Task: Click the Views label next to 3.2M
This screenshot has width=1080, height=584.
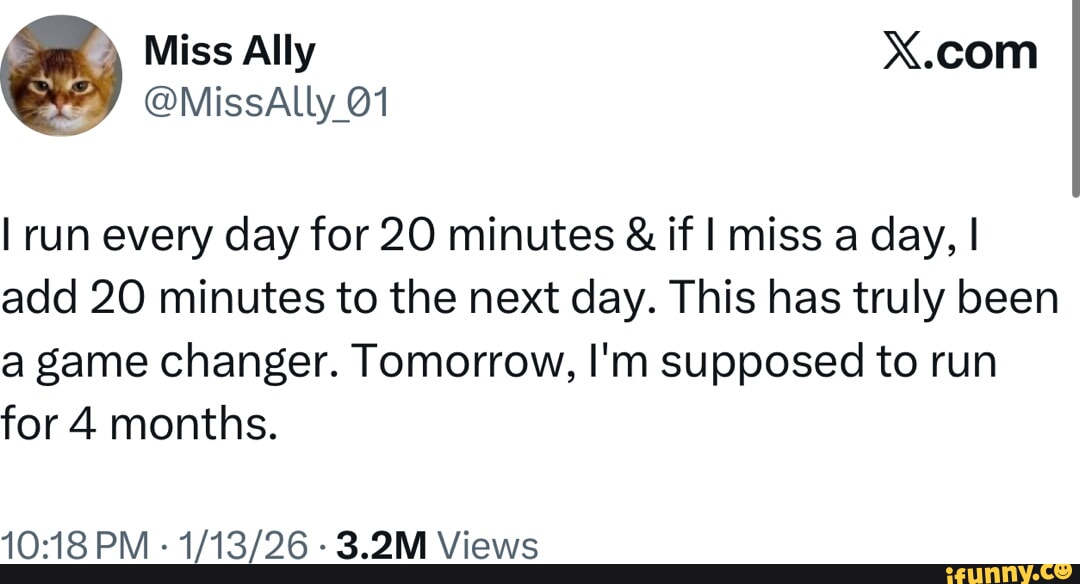Action: pyautogui.click(x=487, y=543)
